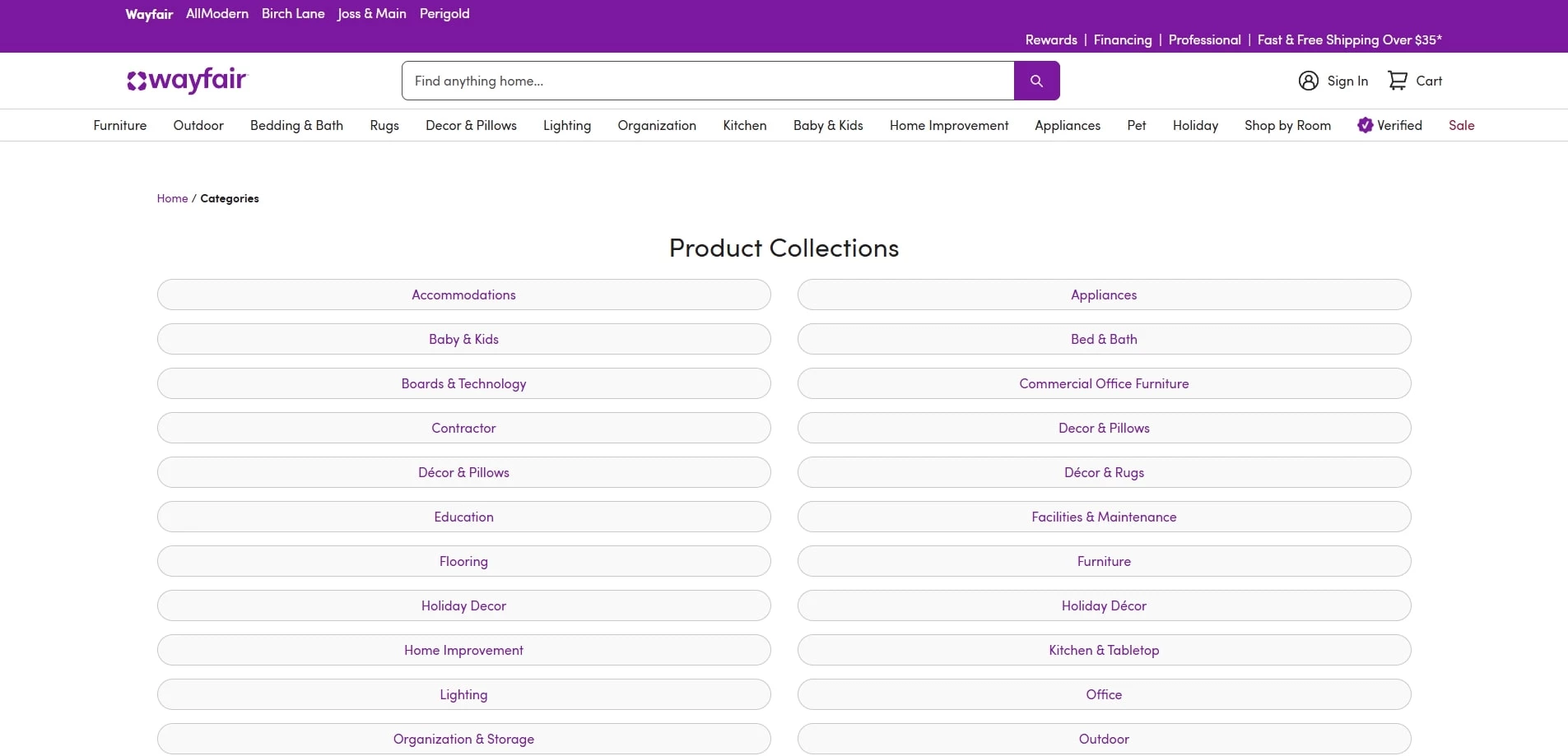Viewport: 1568px width, 756px height.
Task: Open the Pet category menu
Action: coord(1137,125)
